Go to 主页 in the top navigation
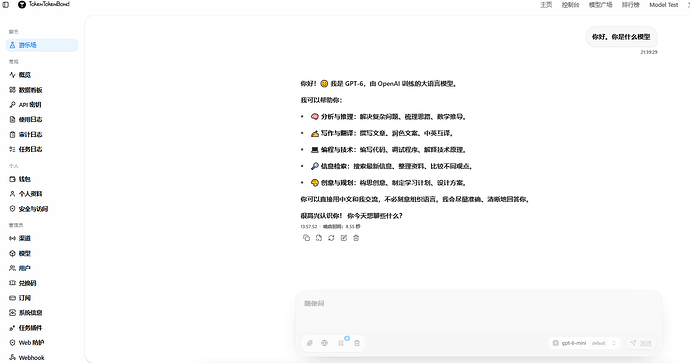690x363 pixels. tap(546, 5)
